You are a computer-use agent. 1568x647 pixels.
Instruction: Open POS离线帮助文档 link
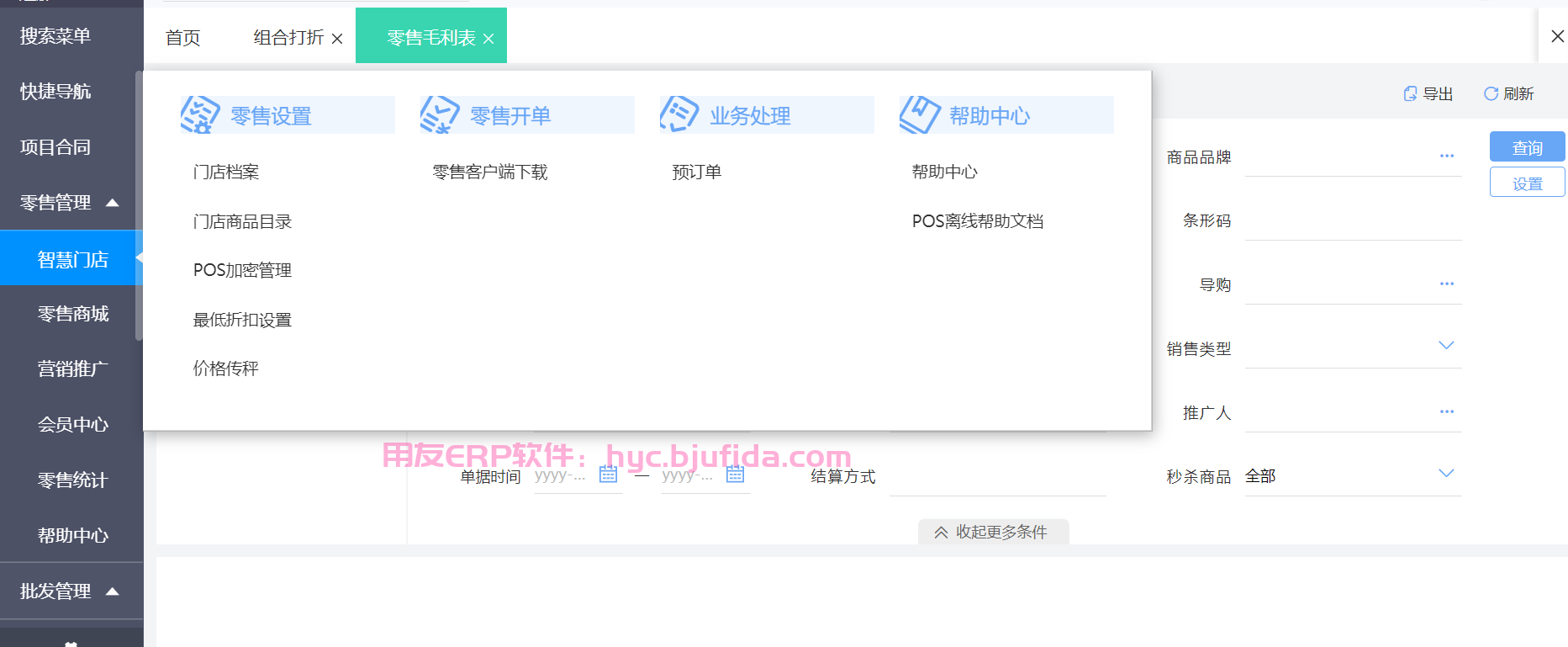click(x=978, y=221)
